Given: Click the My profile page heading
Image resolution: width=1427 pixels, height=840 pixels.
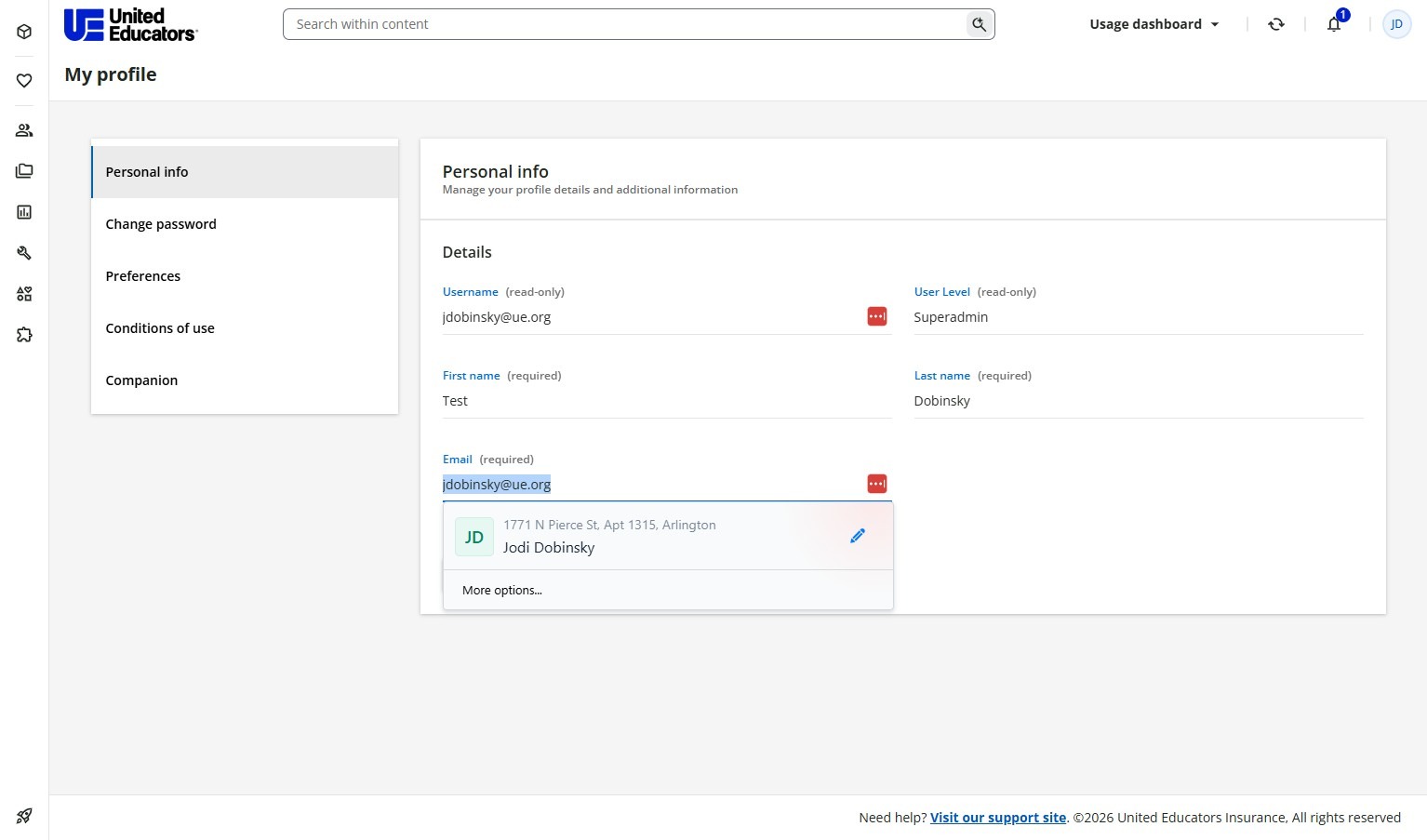Looking at the screenshot, I should pos(111,74).
